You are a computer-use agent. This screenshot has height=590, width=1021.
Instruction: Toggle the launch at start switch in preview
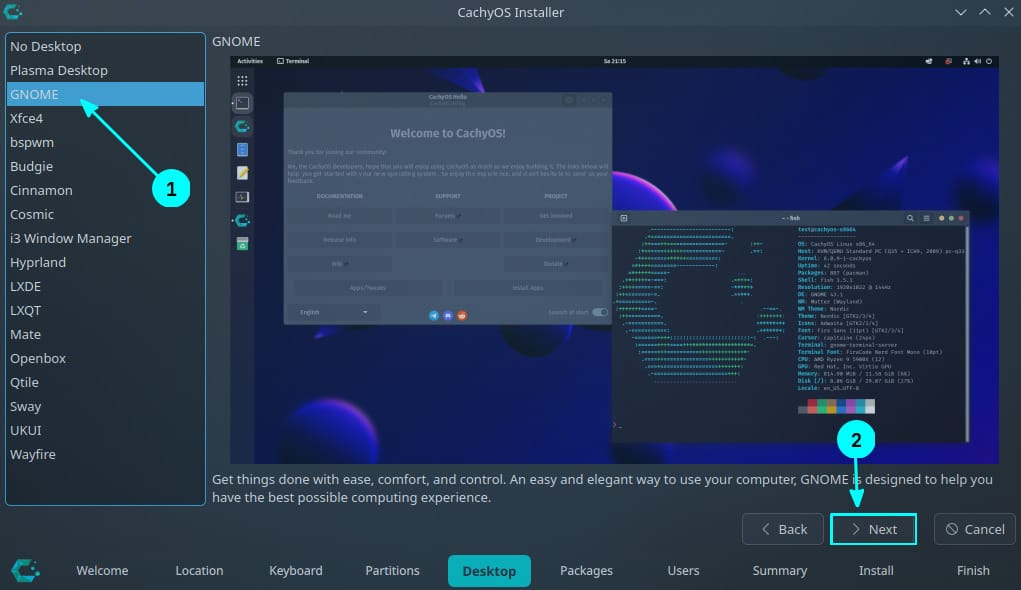pyautogui.click(x=600, y=312)
